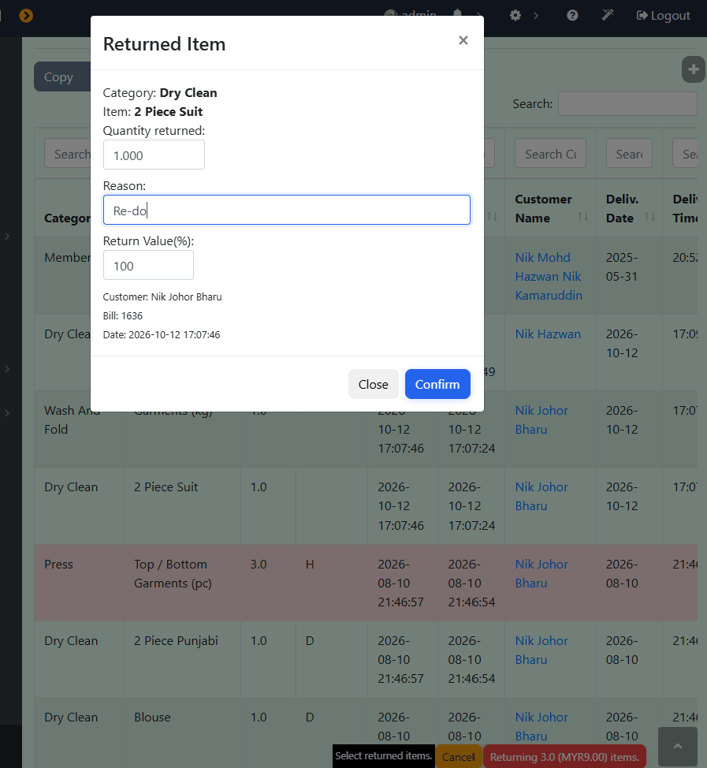Click the Deliv. Date column search field
Screen dimensions: 707x768
click(x=629, y=154)
